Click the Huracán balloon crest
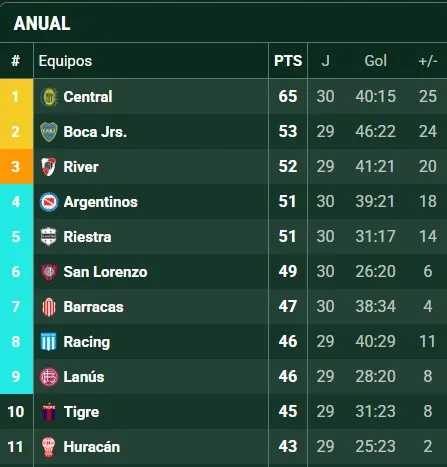This screenshot has width=447, height=467. (49, 447)
